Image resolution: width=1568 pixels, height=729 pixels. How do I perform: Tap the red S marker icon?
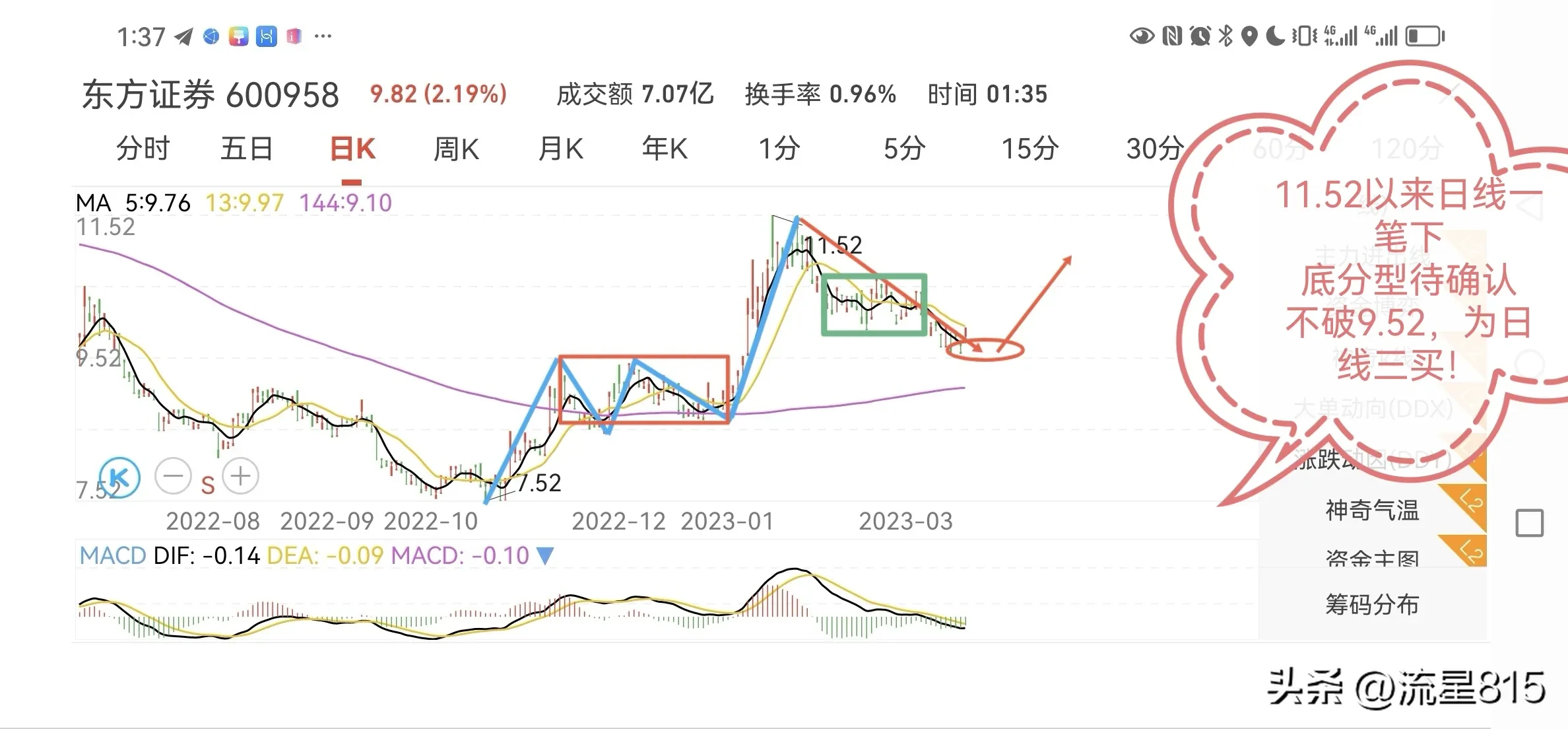208,486
